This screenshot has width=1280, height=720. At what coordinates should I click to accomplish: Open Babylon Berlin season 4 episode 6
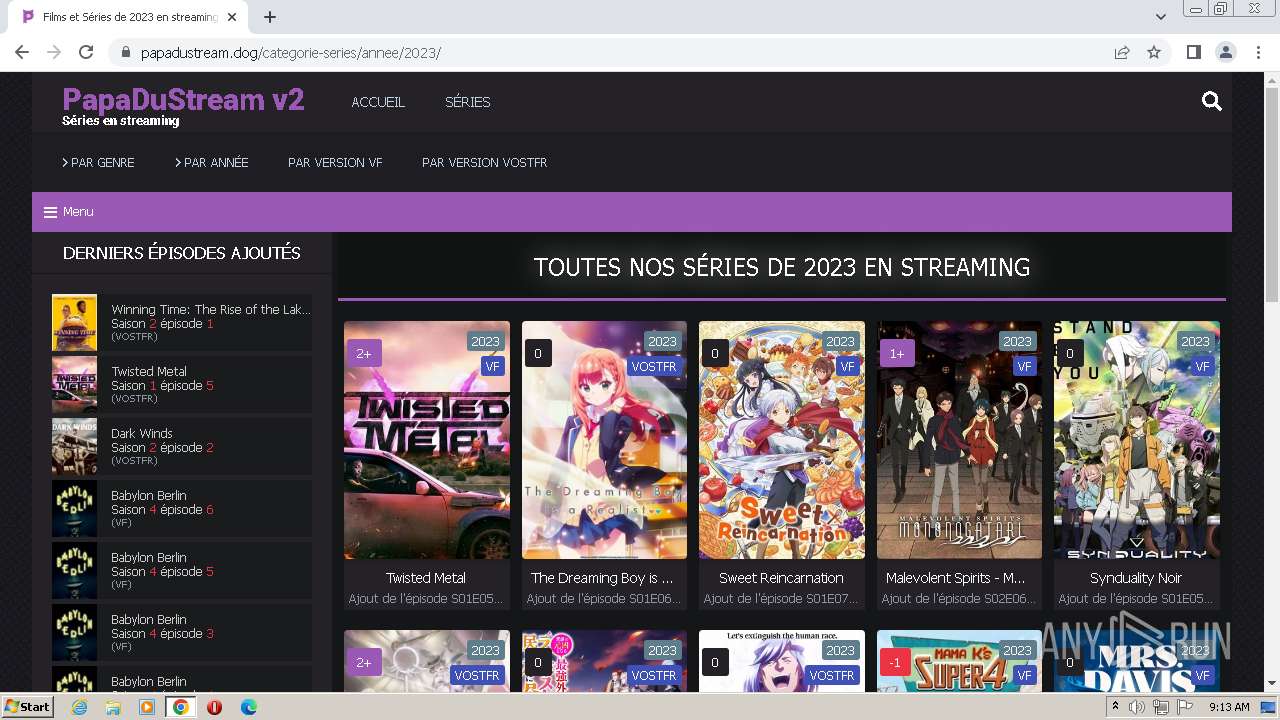(181, 509)
